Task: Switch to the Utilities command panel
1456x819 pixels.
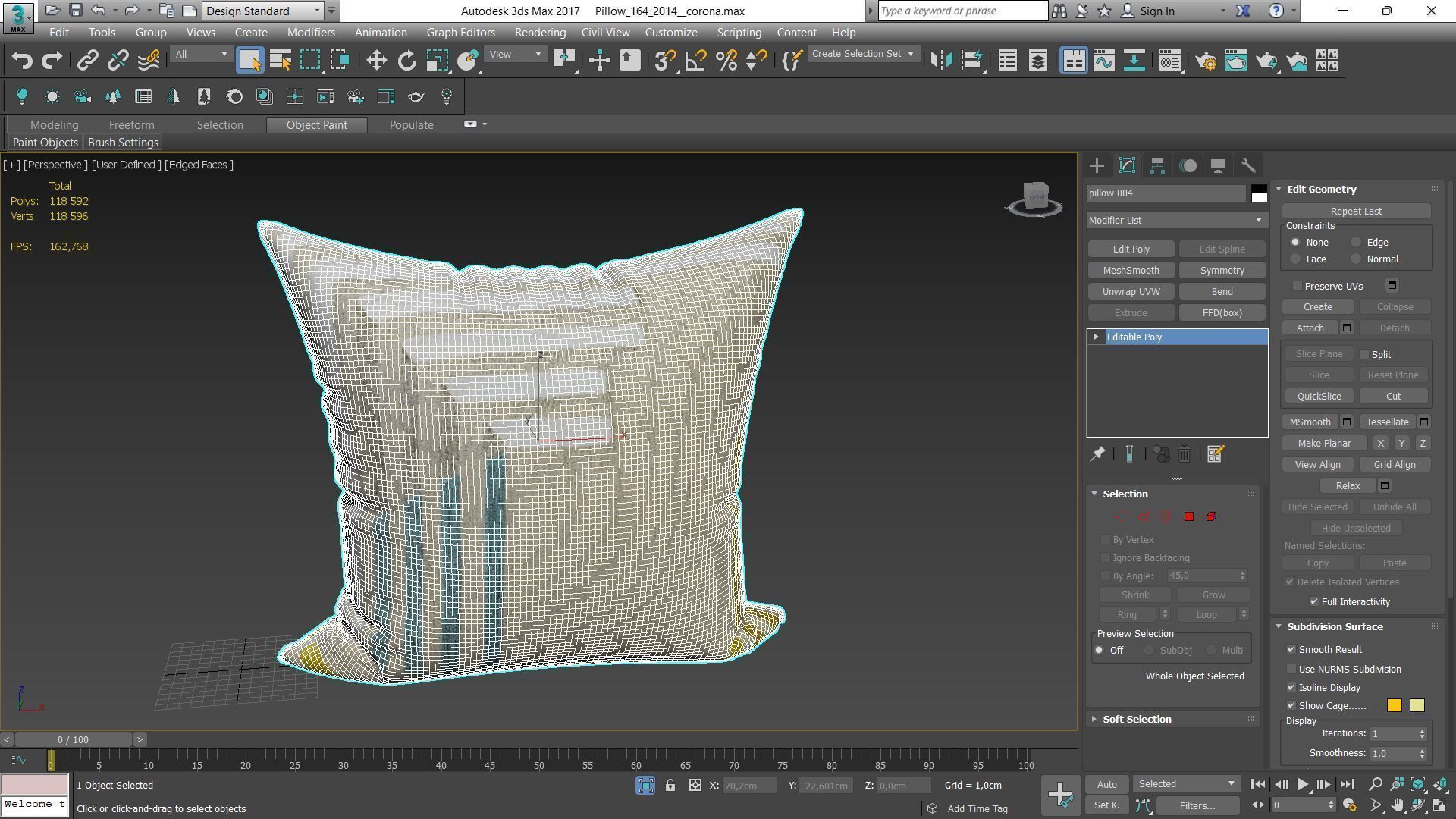Action: point(1248,165)
